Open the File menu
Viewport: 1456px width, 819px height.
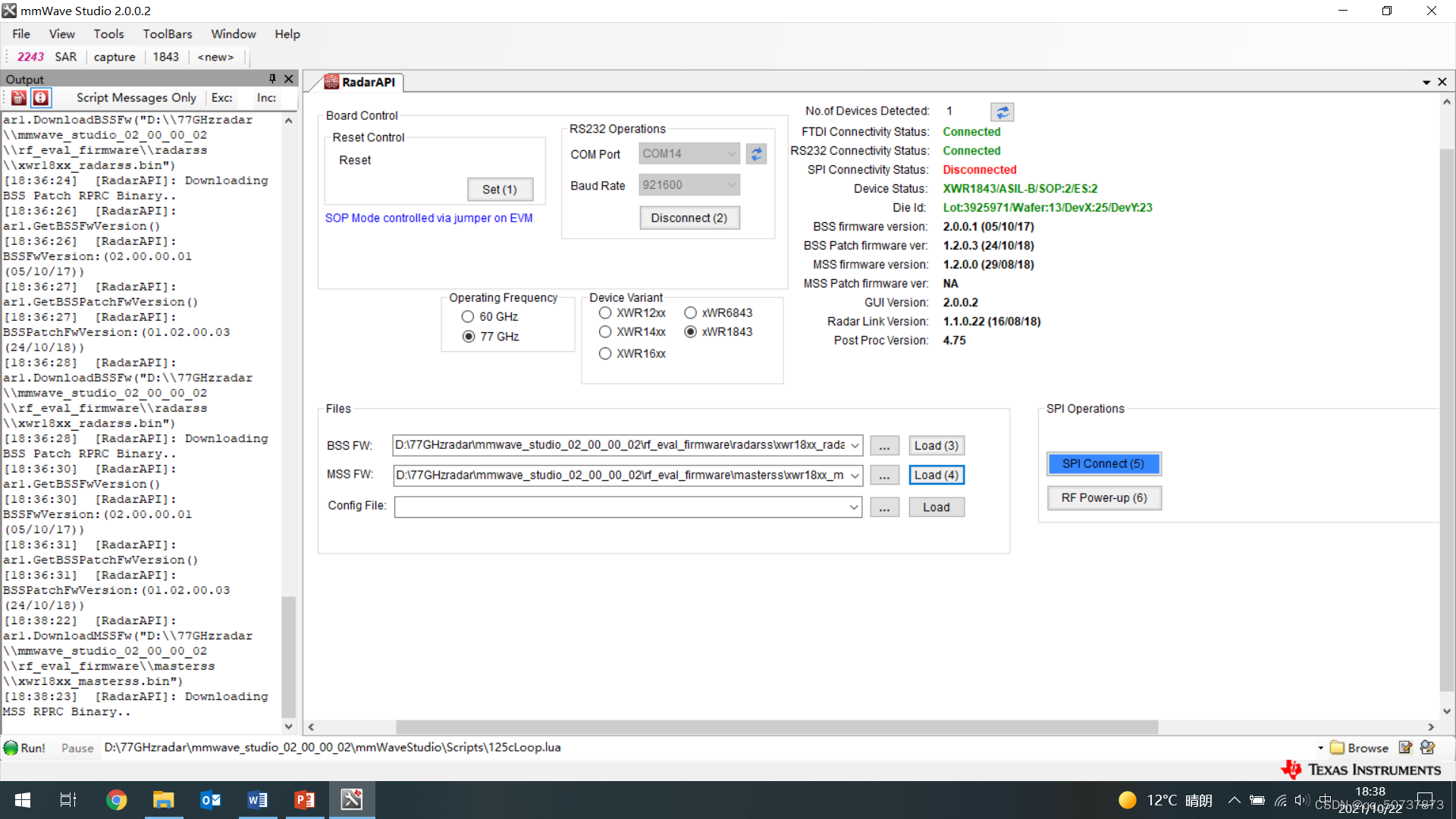pos(21,34)
